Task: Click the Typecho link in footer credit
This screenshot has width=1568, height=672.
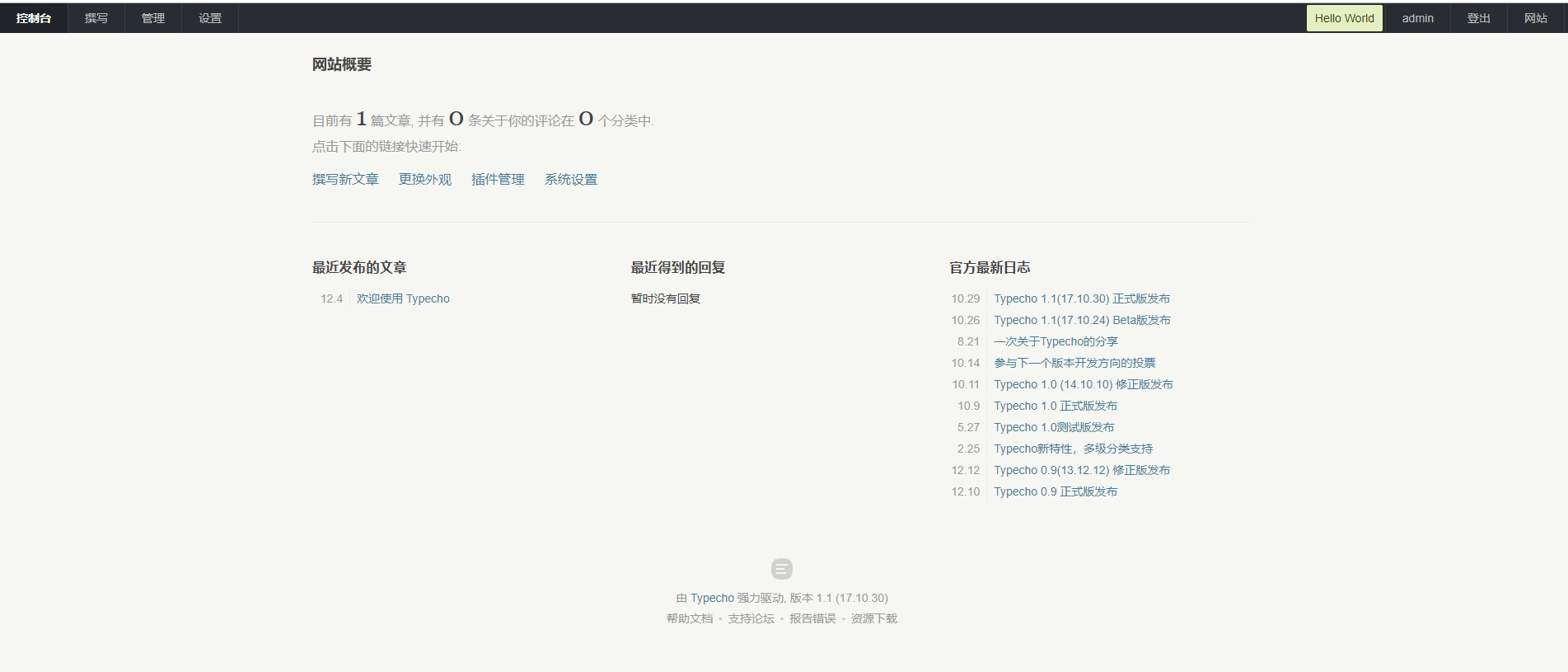Action: (712, 598)
